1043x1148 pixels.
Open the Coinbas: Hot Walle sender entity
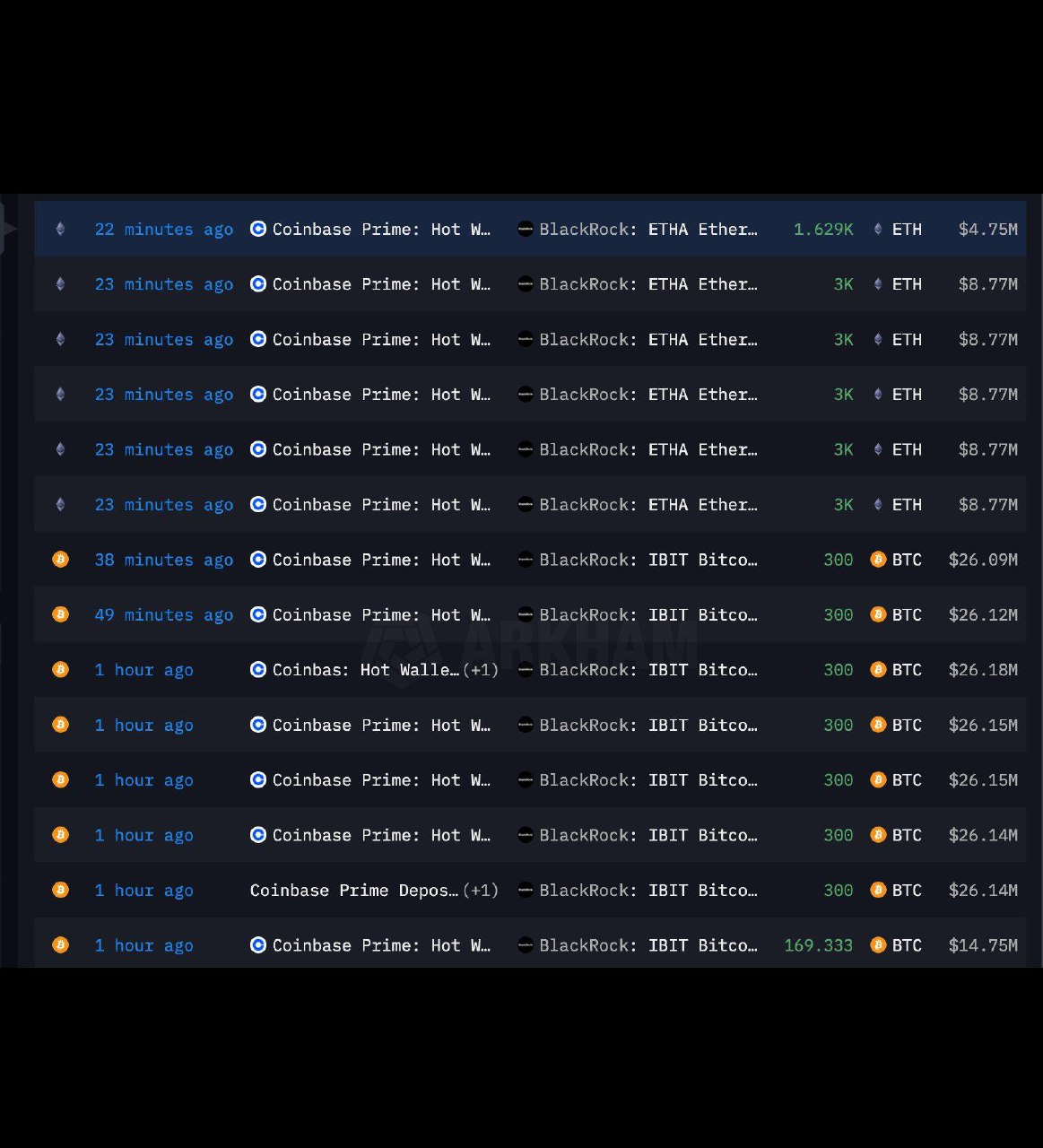point(366,669)
